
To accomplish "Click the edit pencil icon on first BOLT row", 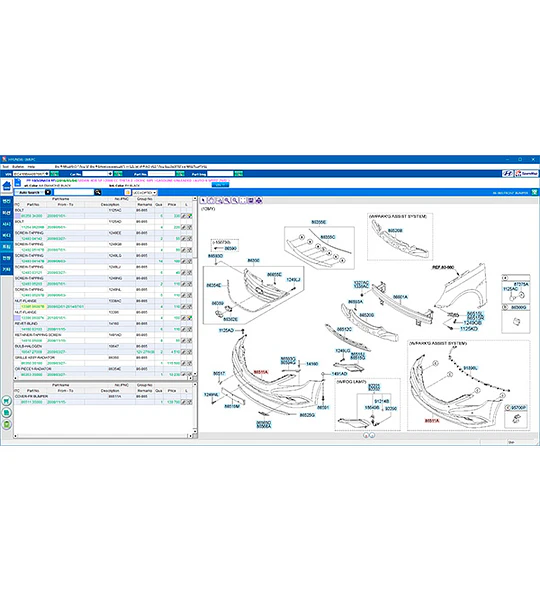I will coord(184,216).
